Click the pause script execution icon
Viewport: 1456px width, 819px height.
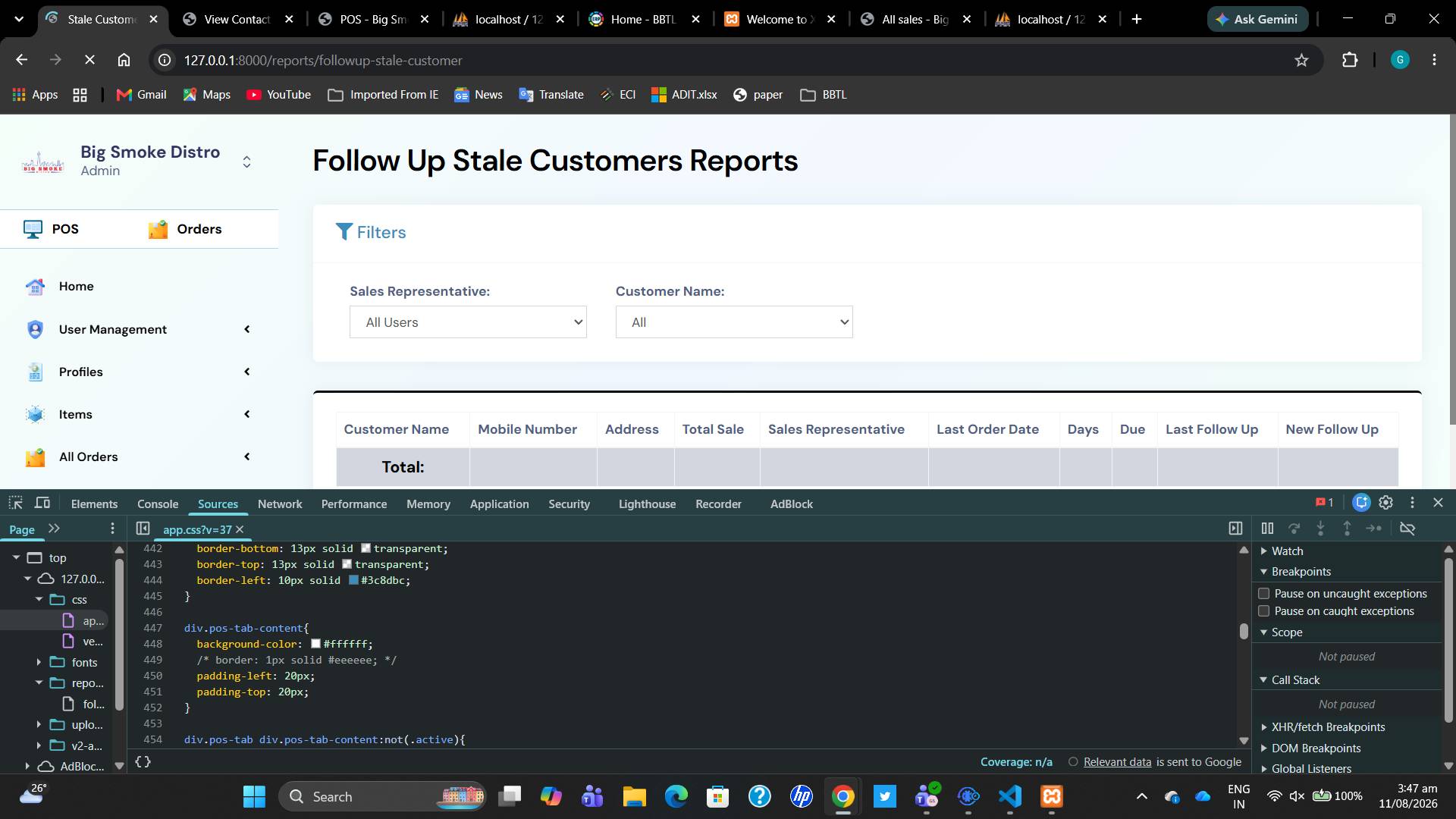tap(1267, 529)
